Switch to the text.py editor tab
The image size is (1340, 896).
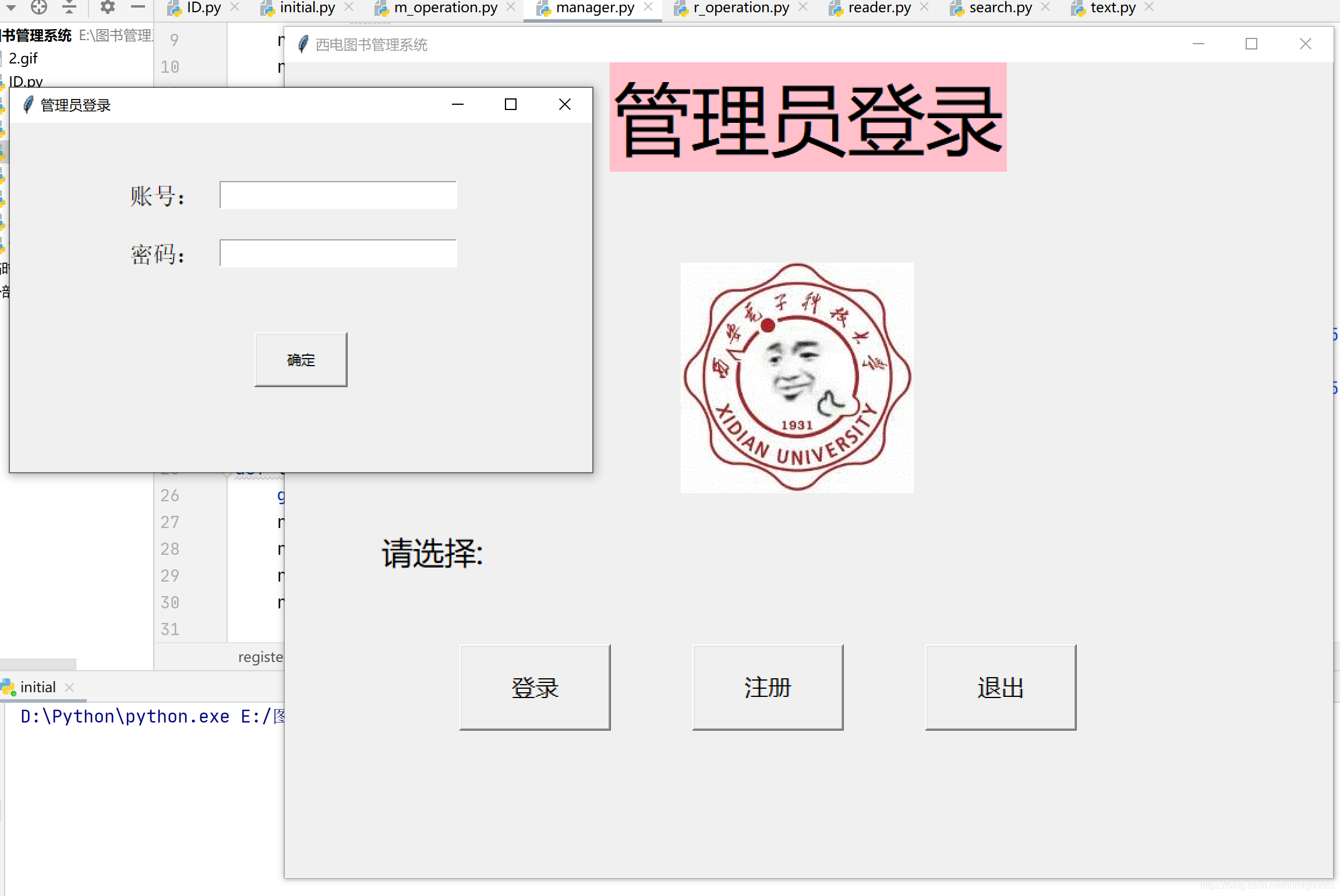tap(1112, 8)
